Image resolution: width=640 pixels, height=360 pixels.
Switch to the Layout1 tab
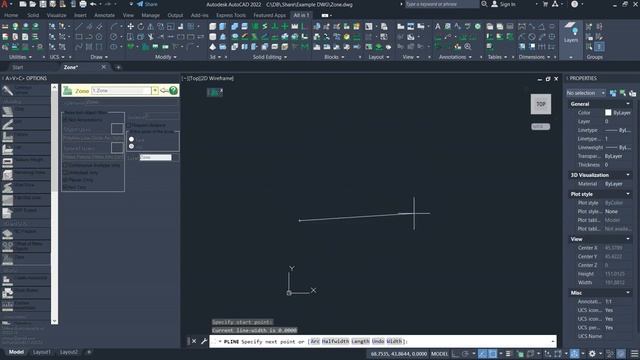[42, 352]
